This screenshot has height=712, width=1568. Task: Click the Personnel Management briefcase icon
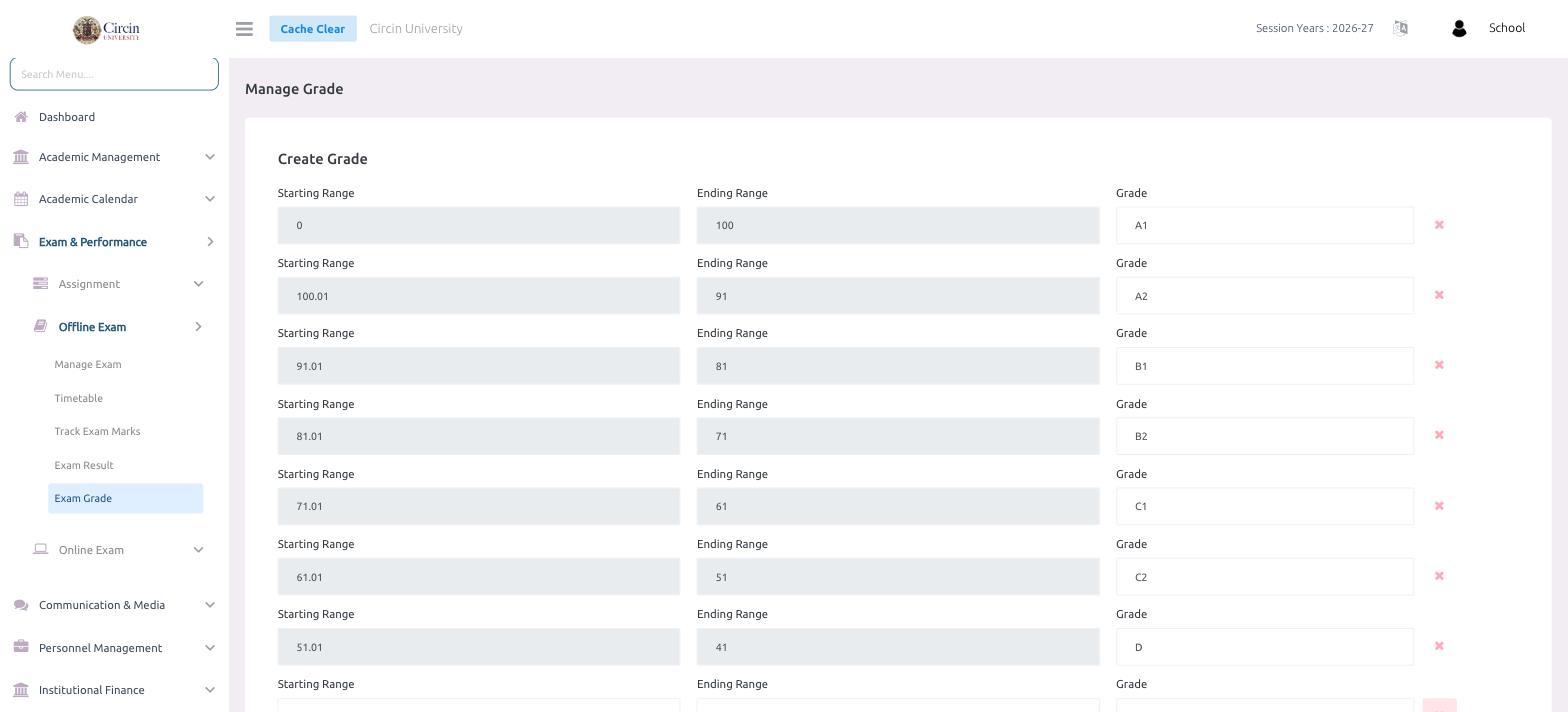pos(21,647)
